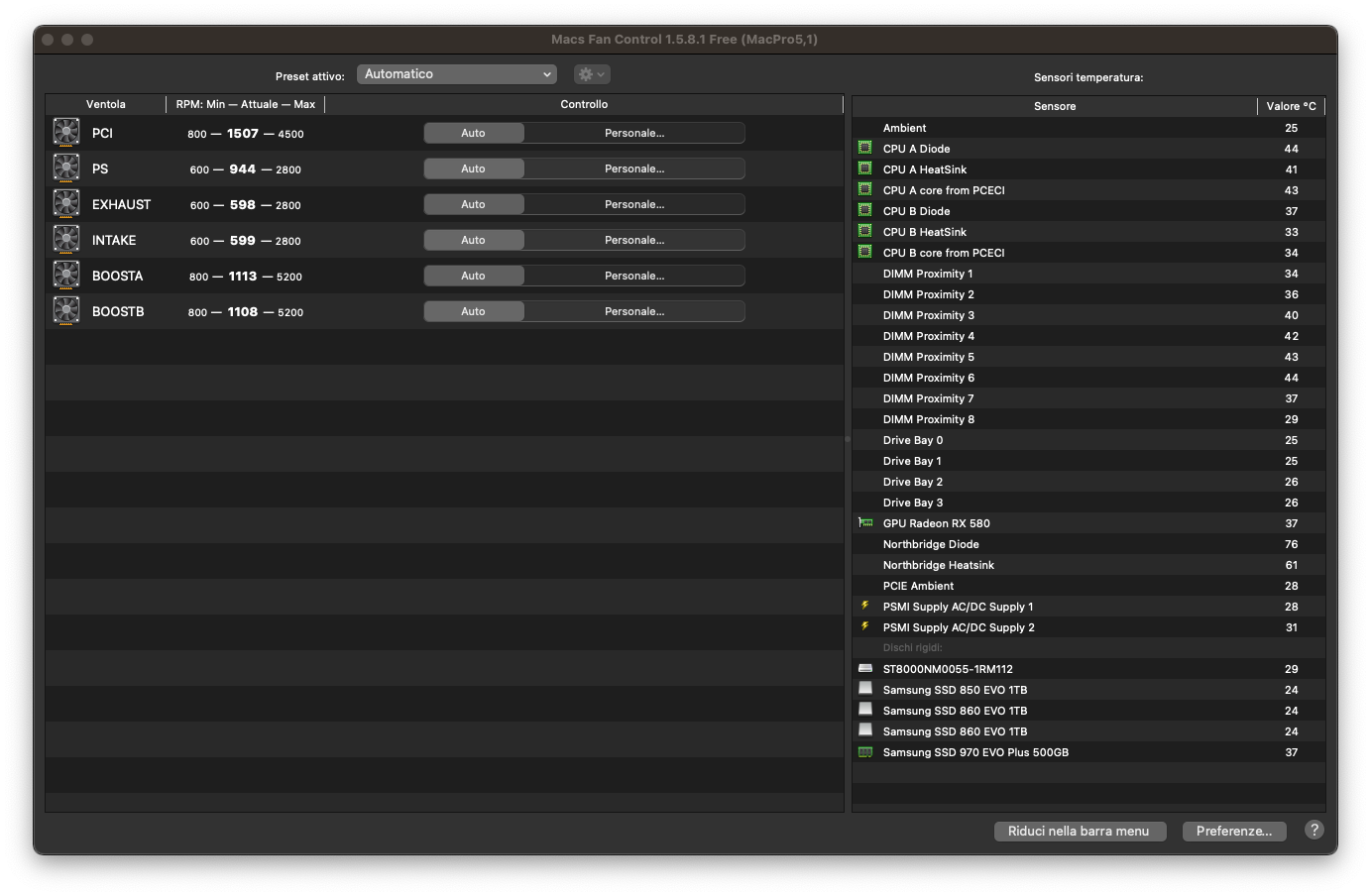Choose Personale for the PCI fan

click(634, 133)
